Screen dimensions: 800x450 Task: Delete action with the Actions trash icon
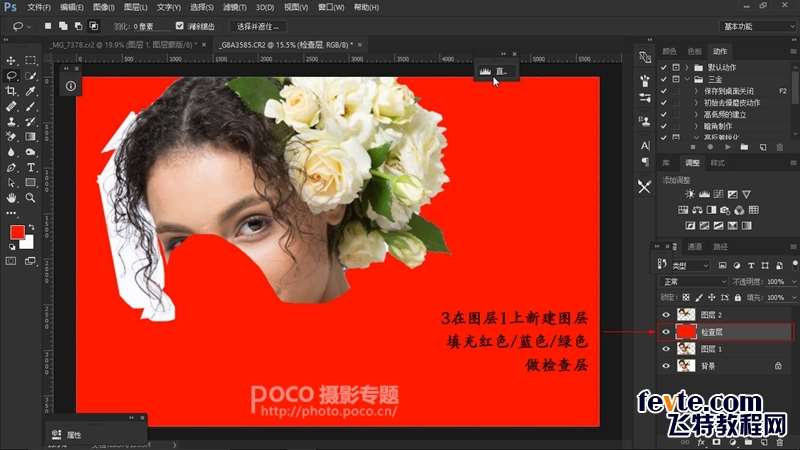780,147
